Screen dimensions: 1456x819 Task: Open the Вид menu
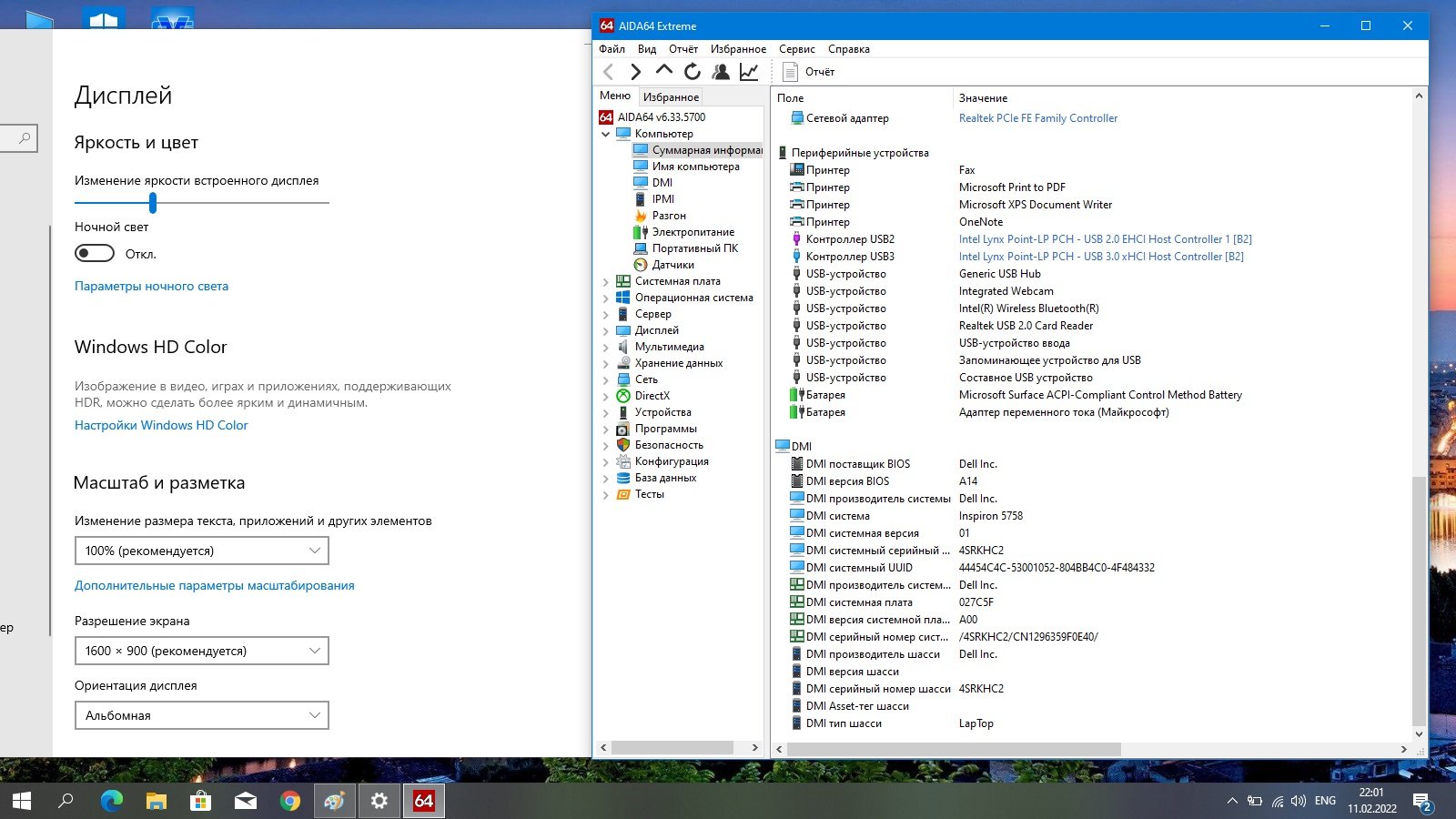pos(647,49)
